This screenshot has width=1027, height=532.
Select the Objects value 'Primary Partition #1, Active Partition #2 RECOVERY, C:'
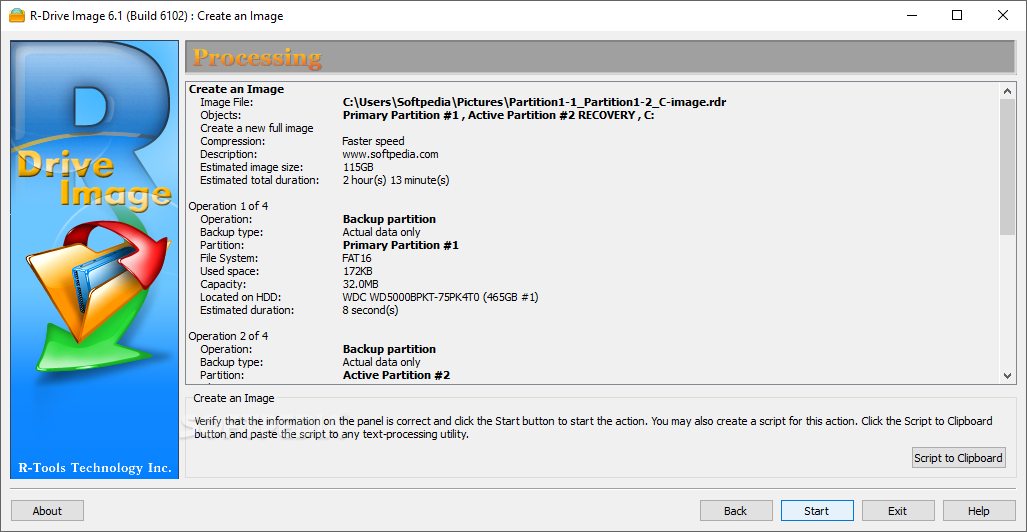click(x=498, y=115)
